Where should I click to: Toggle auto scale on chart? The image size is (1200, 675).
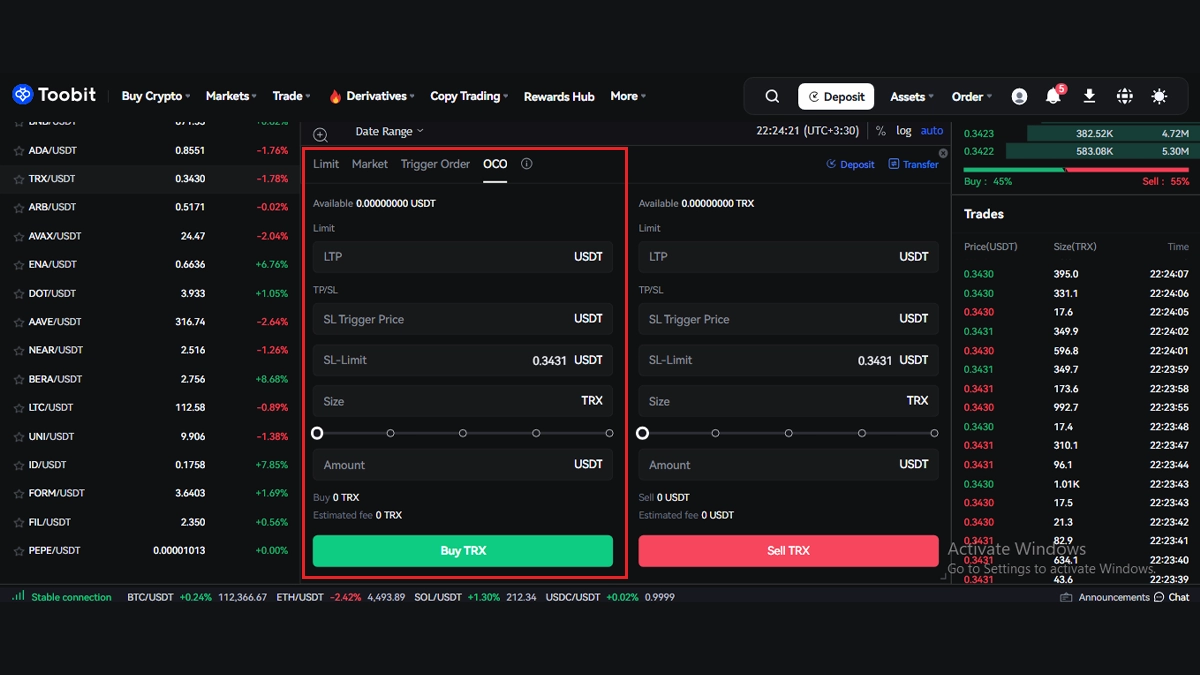pyautogui.click(x=932, y=131)
